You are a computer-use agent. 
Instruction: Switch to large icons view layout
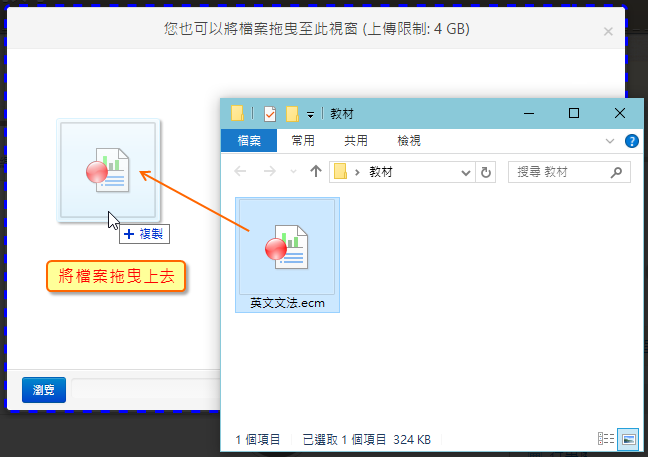point(628,439)
